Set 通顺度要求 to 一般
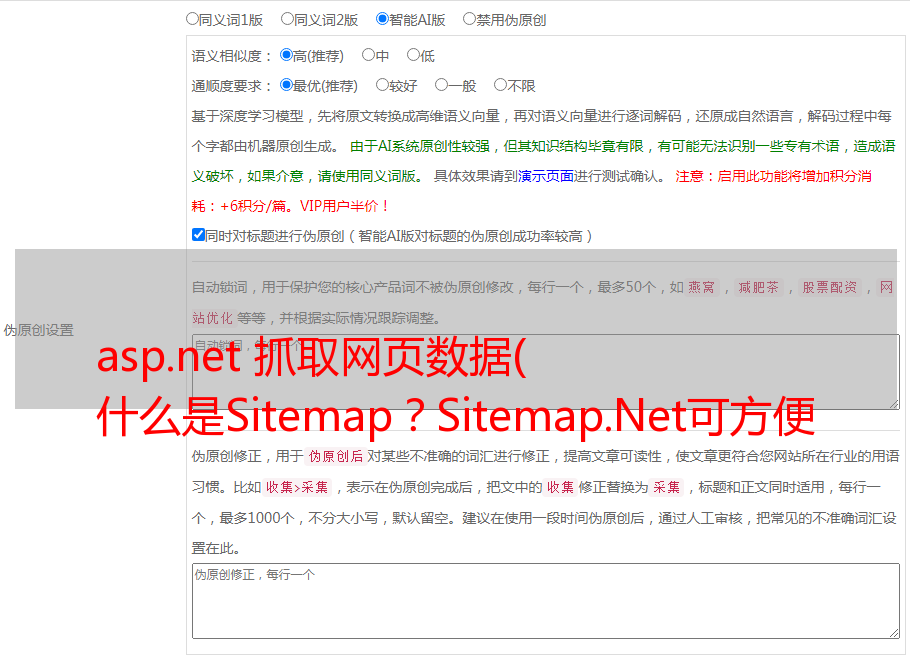 click(442, 85)
